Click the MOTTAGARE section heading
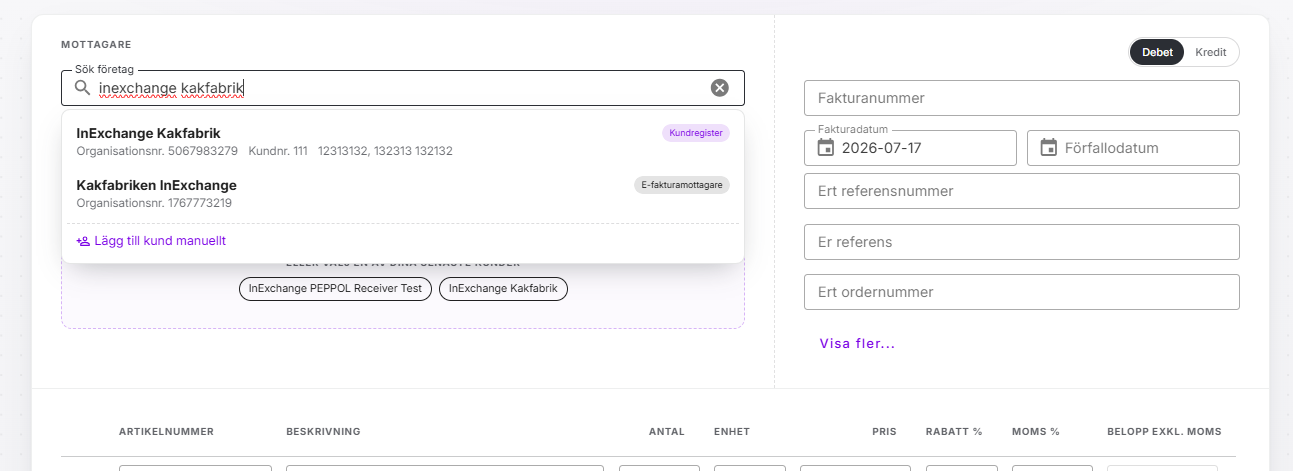 tap(96, 45)
